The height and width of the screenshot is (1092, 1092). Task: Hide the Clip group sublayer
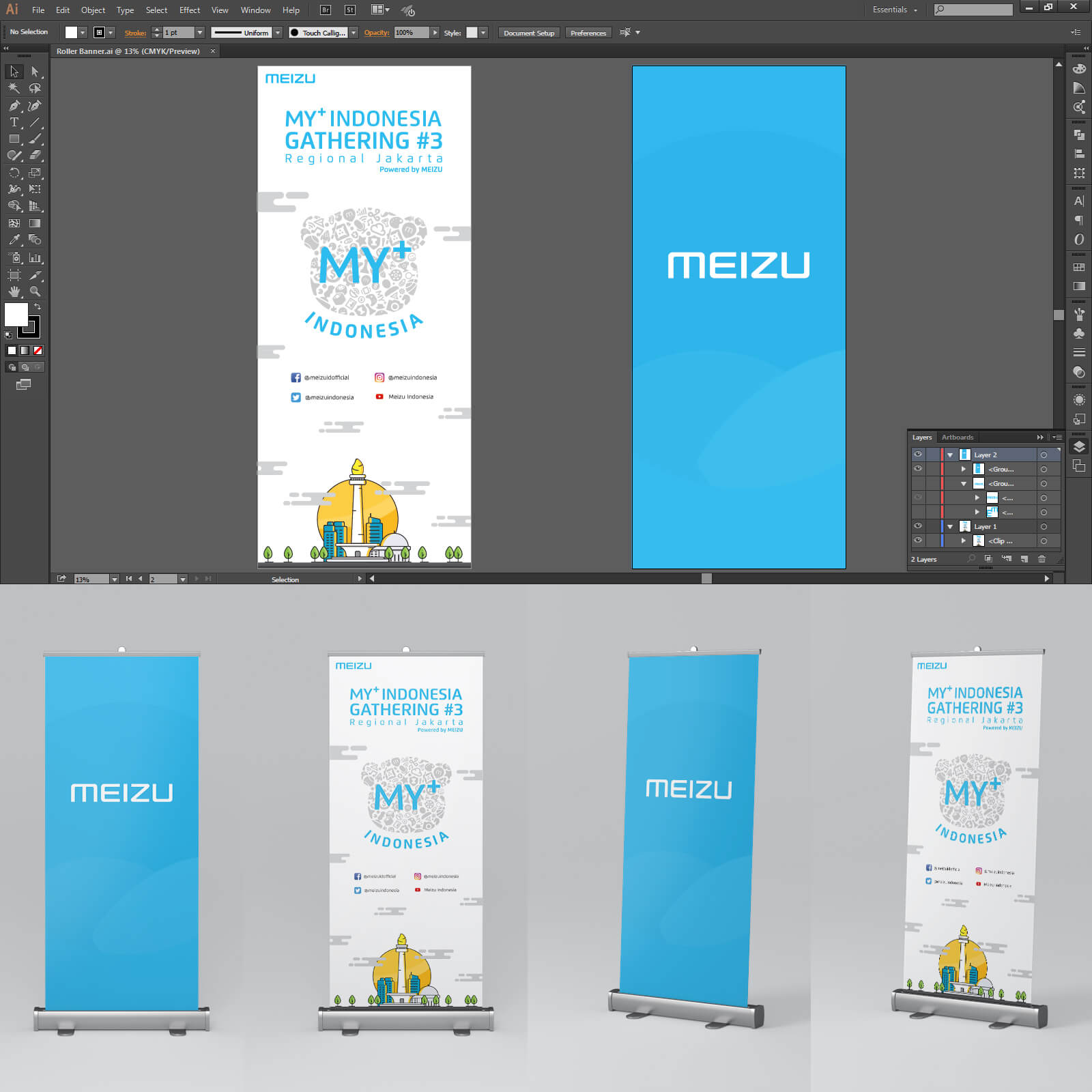pos(918,541)
